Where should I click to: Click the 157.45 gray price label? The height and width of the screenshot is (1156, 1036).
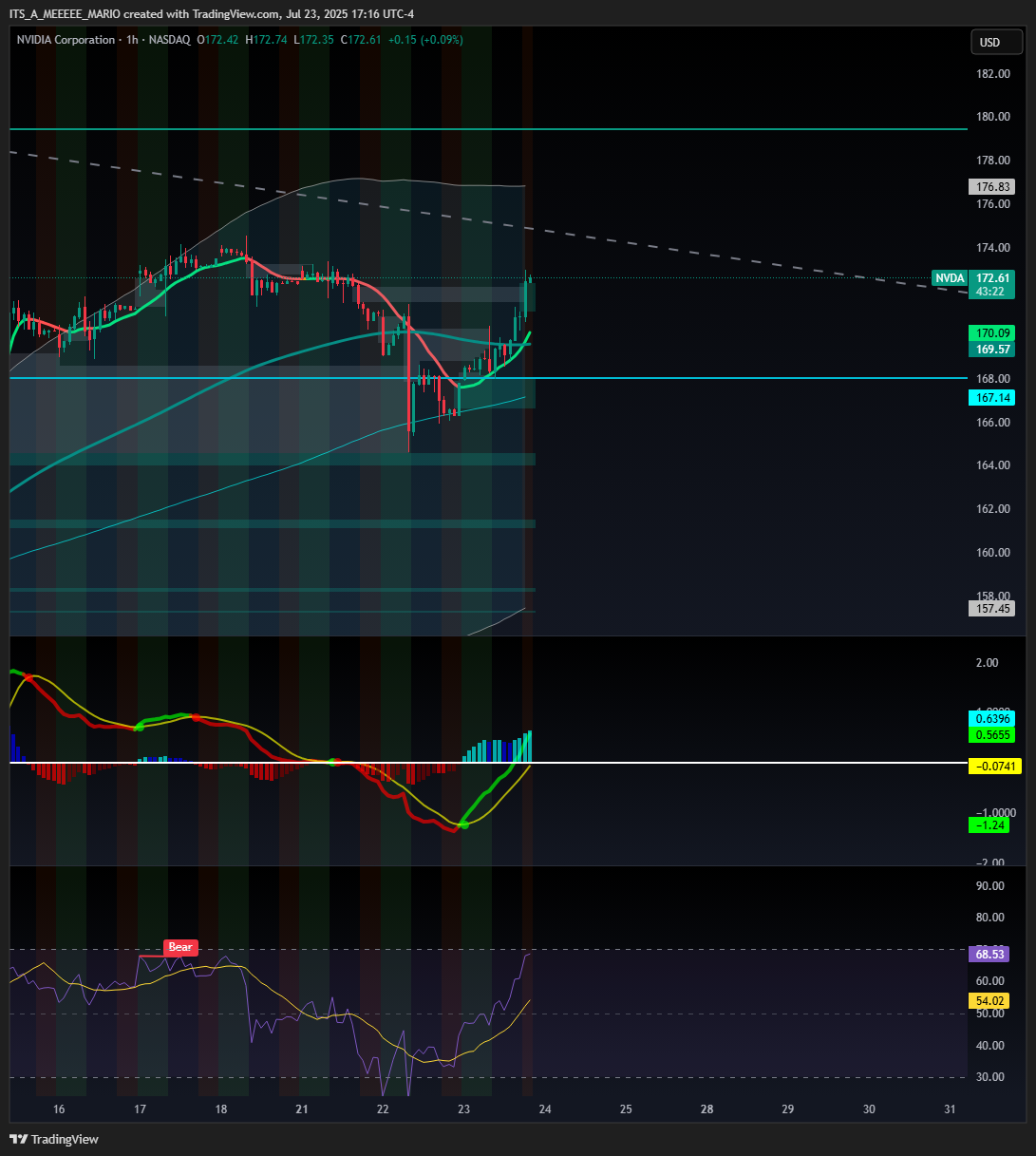coord(991,608)
